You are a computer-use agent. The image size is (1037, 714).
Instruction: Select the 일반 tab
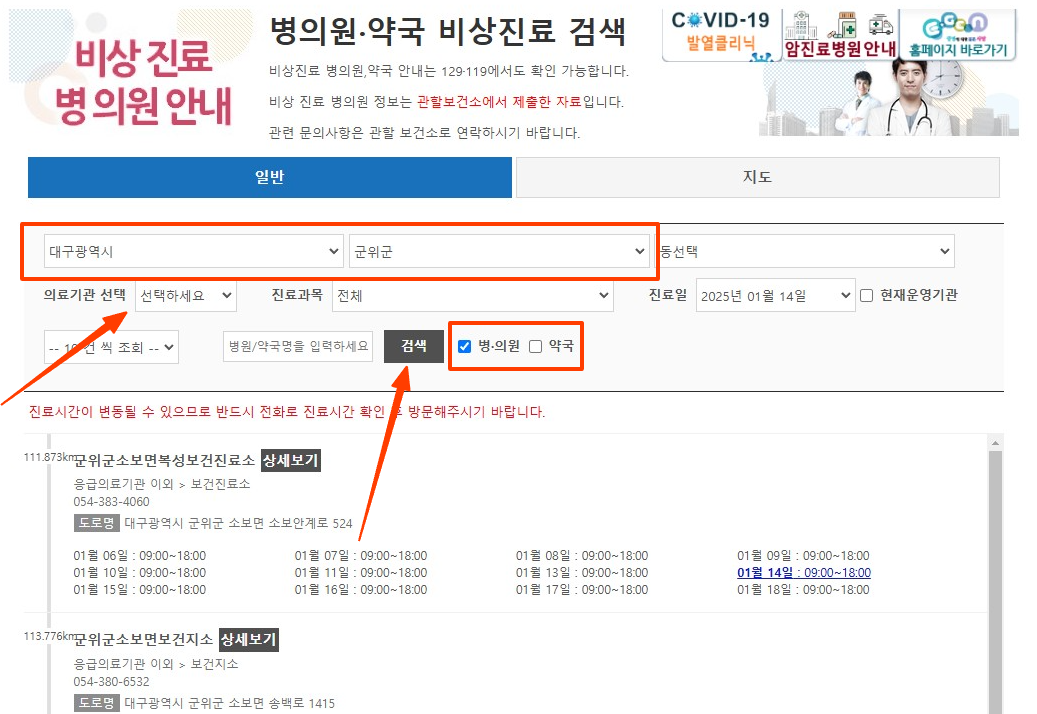(267, 177)
